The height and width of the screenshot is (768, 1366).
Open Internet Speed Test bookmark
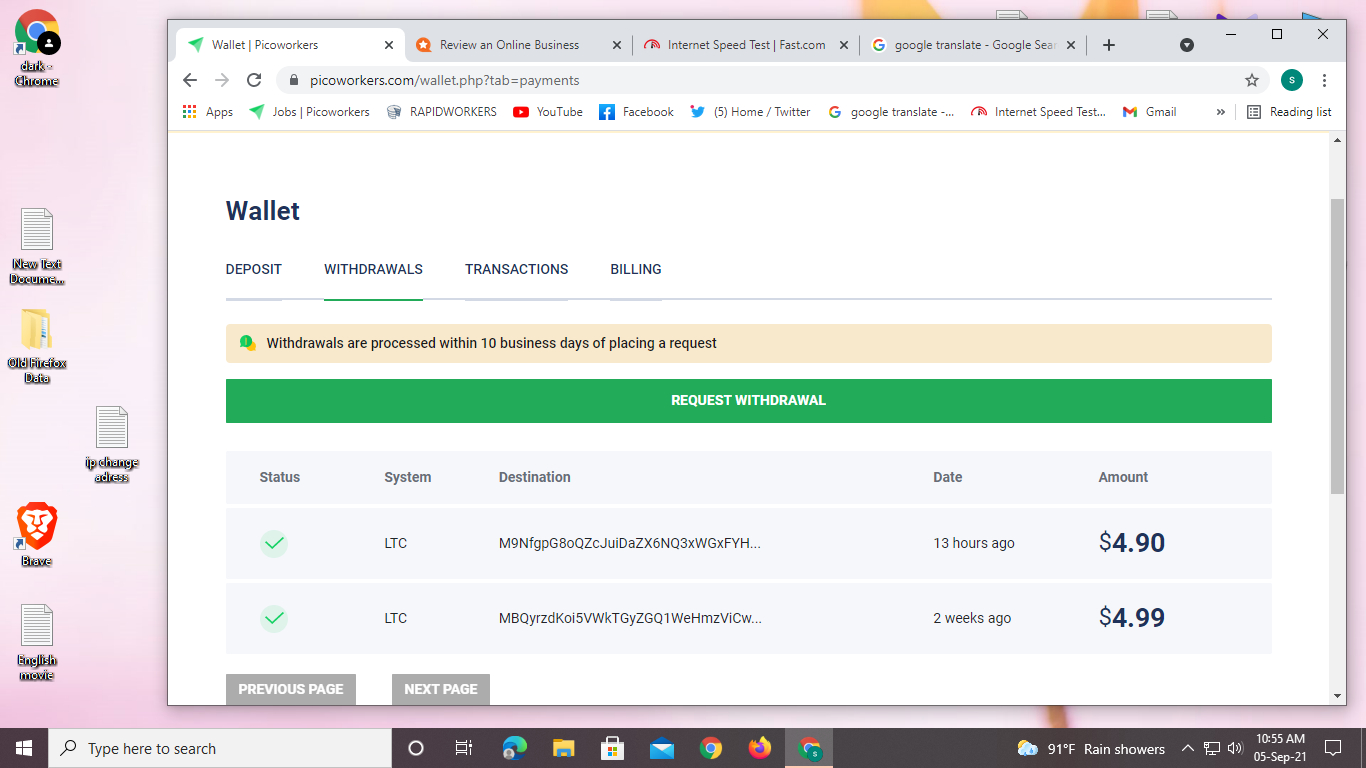coord(1038,112)
